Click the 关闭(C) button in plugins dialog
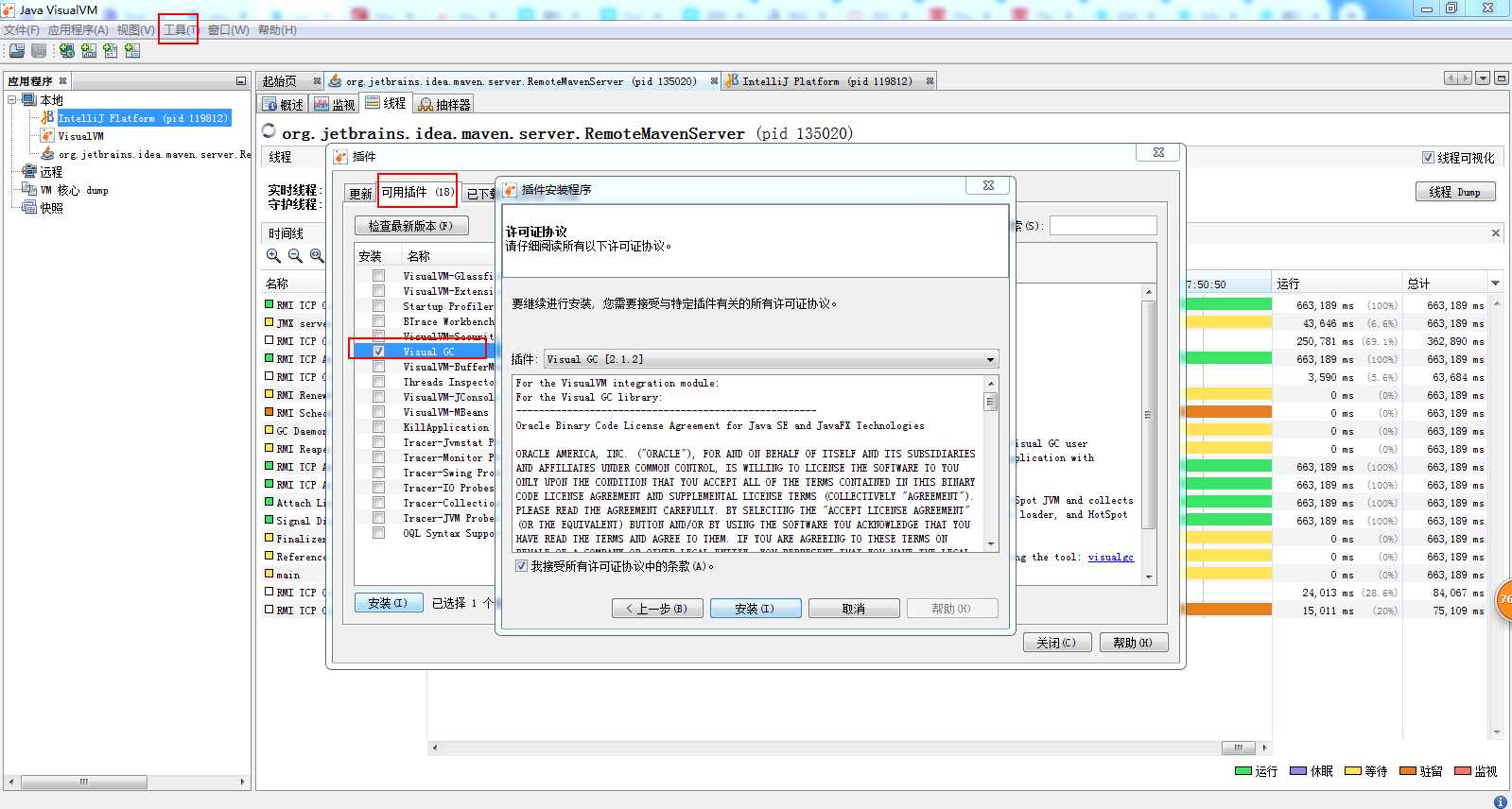The image size is (1512, 809). (x=1056, y=643)
